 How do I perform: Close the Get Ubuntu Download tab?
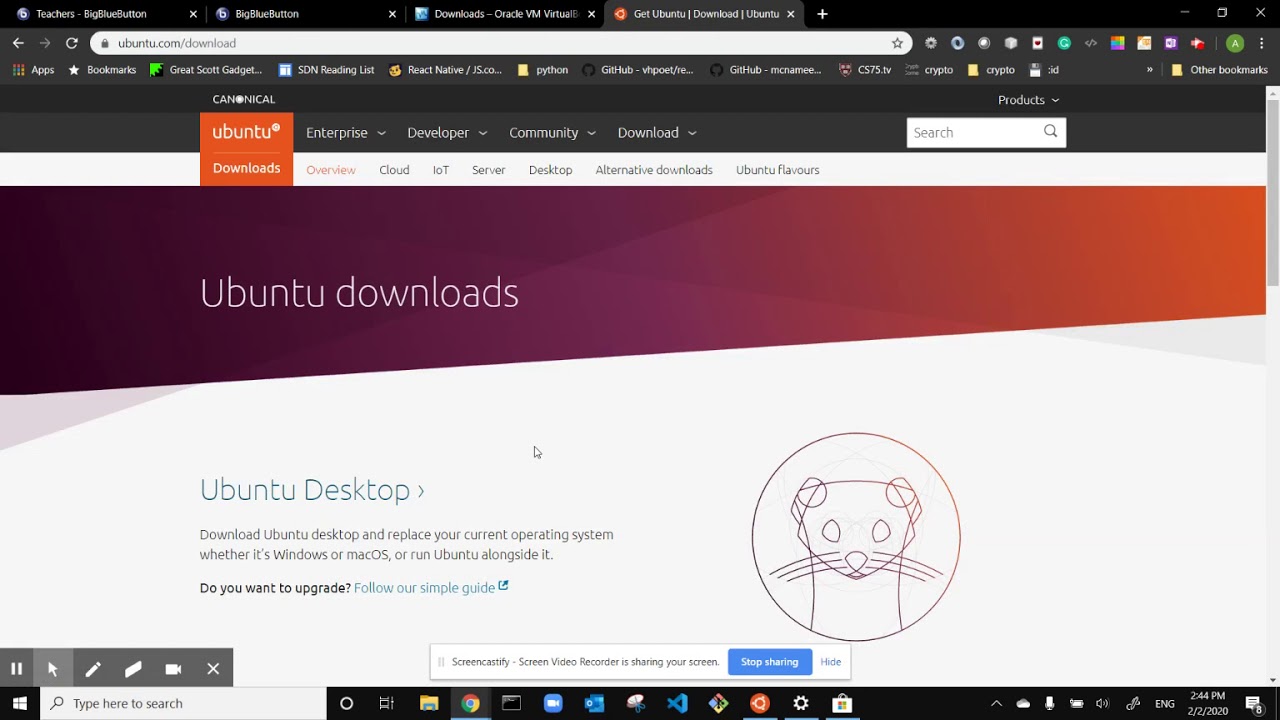(x=791, y=14)
